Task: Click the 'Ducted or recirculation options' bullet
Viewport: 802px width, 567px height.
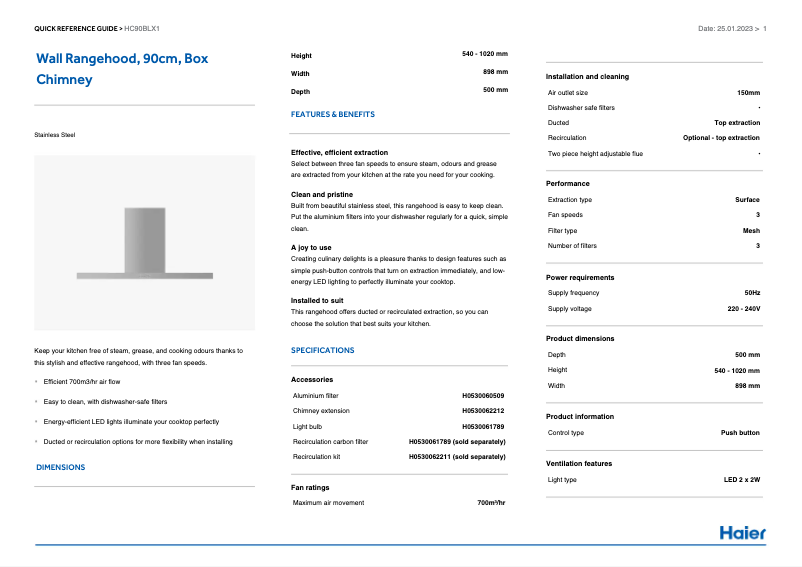Action: pyautogui.click(x=138, y=441)
